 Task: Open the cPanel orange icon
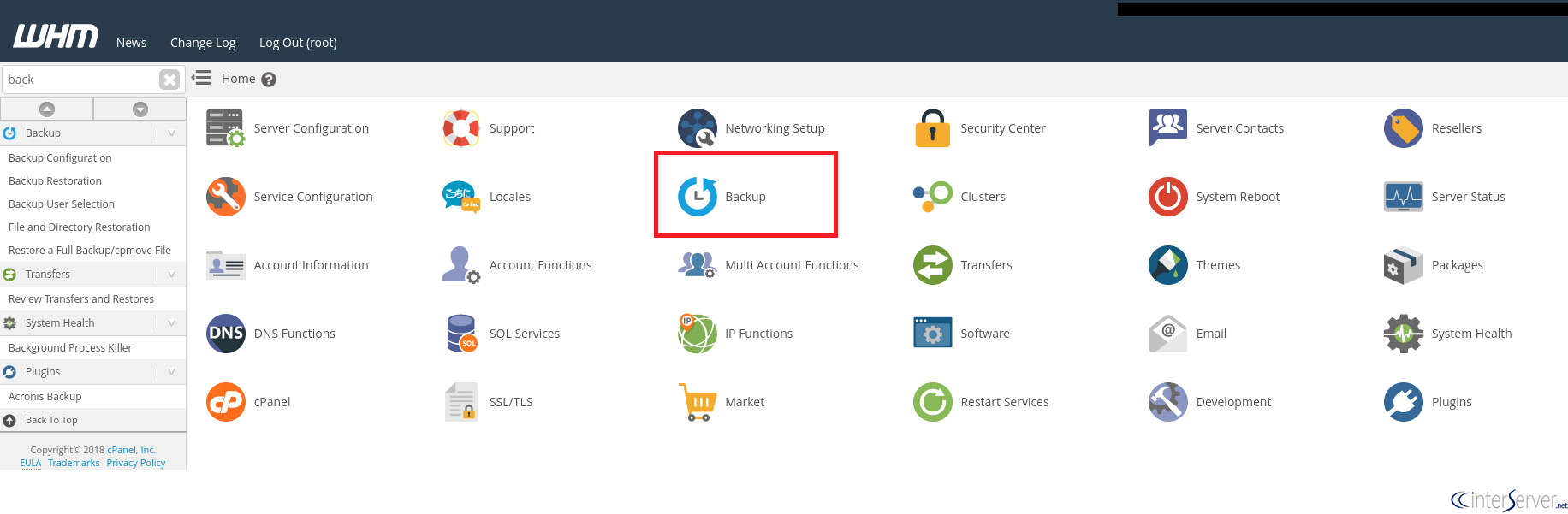click(226, 402)
